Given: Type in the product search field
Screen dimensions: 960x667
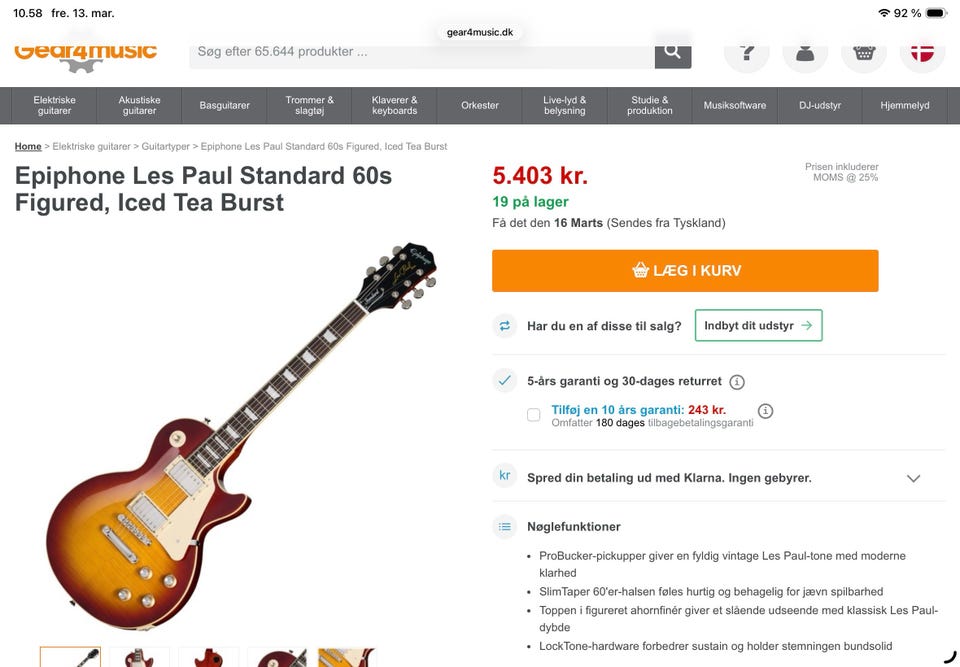Looking at the screenshot, I should tap(420, 52).
